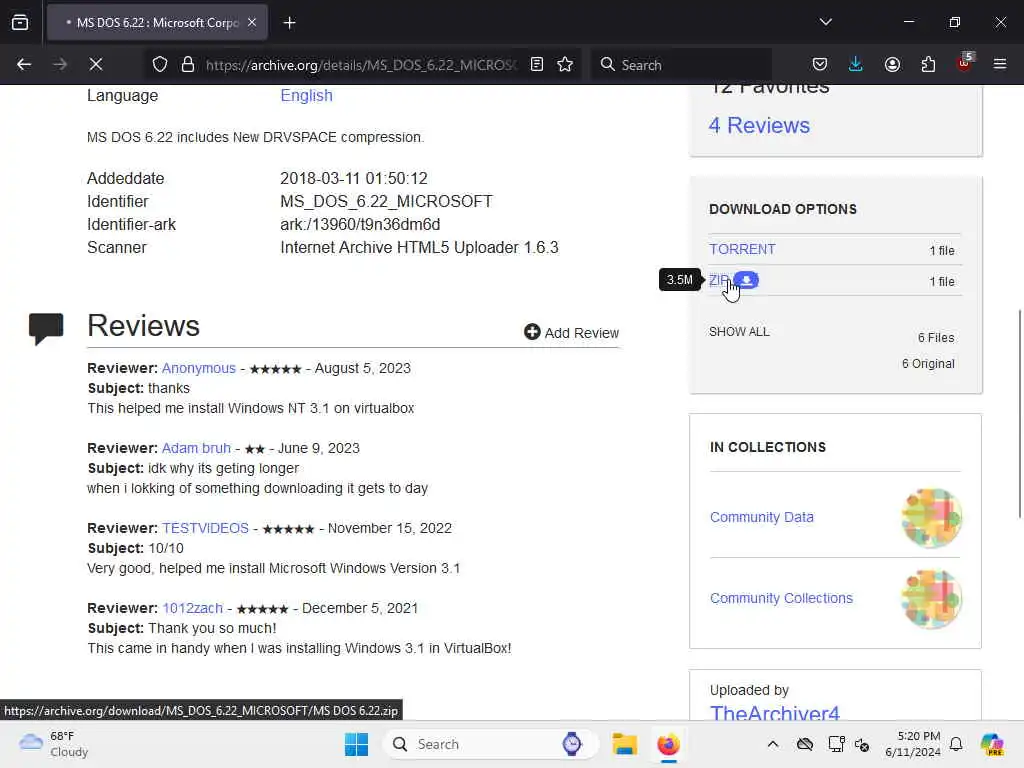Focus the Firefox Search box
The height and width of the screenshot is (768, 1024).
tap(681, 65)
